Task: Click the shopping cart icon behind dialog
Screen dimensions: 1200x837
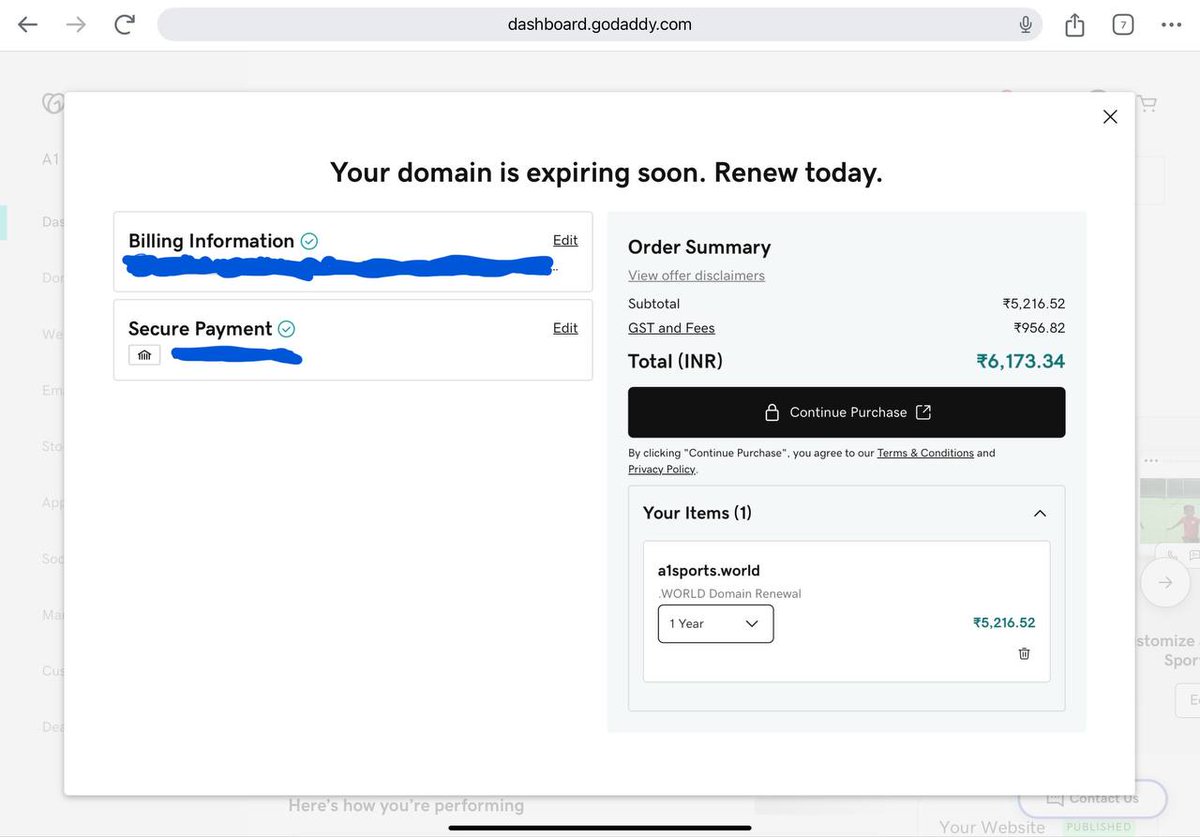Action: point(1146,103)
